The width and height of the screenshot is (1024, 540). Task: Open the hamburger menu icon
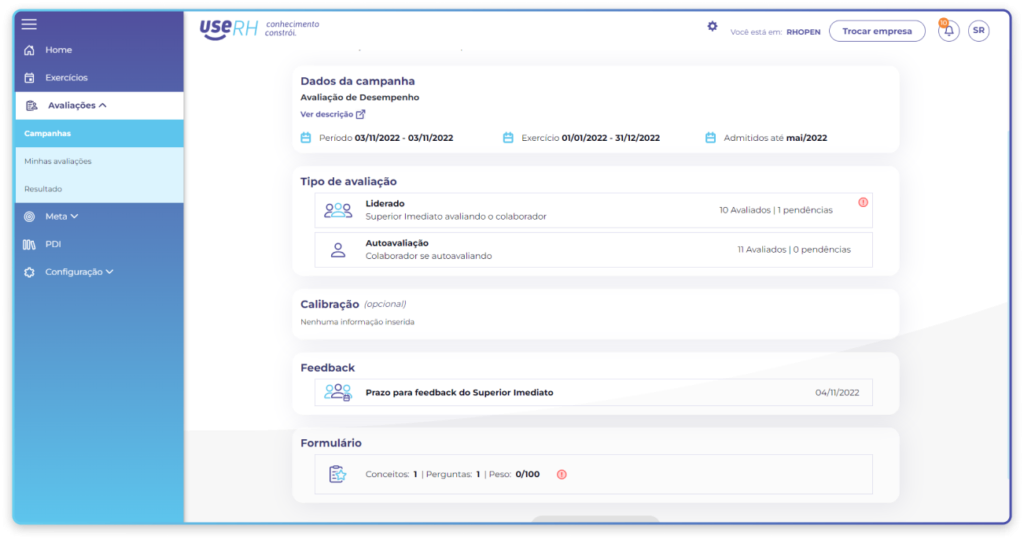point(29,25)
